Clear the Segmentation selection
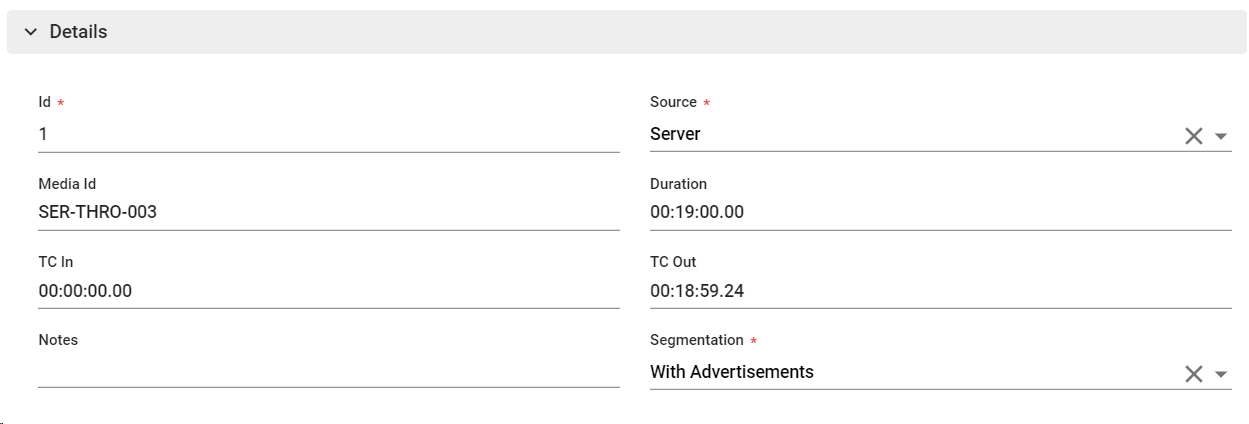The image size is (1249, 424). (1193, 374)
